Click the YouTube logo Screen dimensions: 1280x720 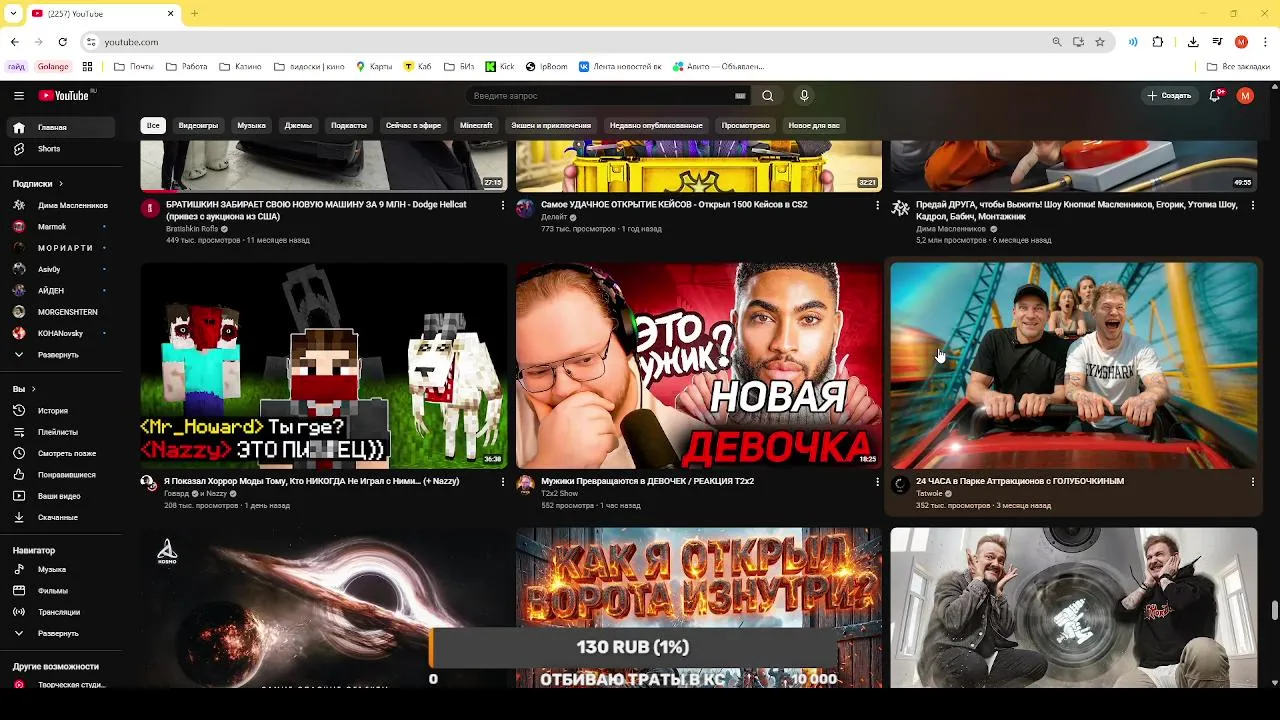pos(65,96)
